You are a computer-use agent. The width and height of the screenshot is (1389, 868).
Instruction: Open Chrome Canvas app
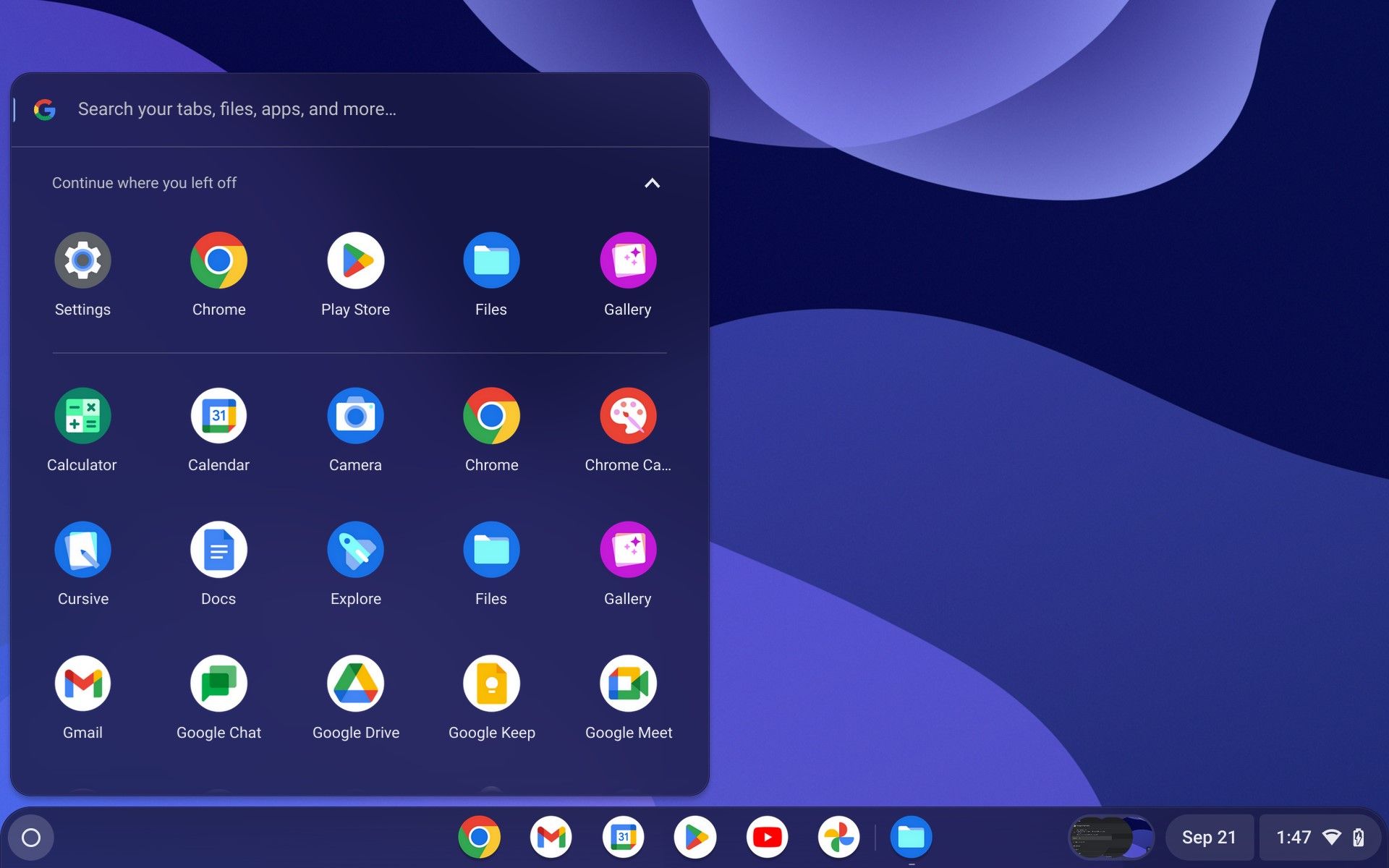point(628,415)
